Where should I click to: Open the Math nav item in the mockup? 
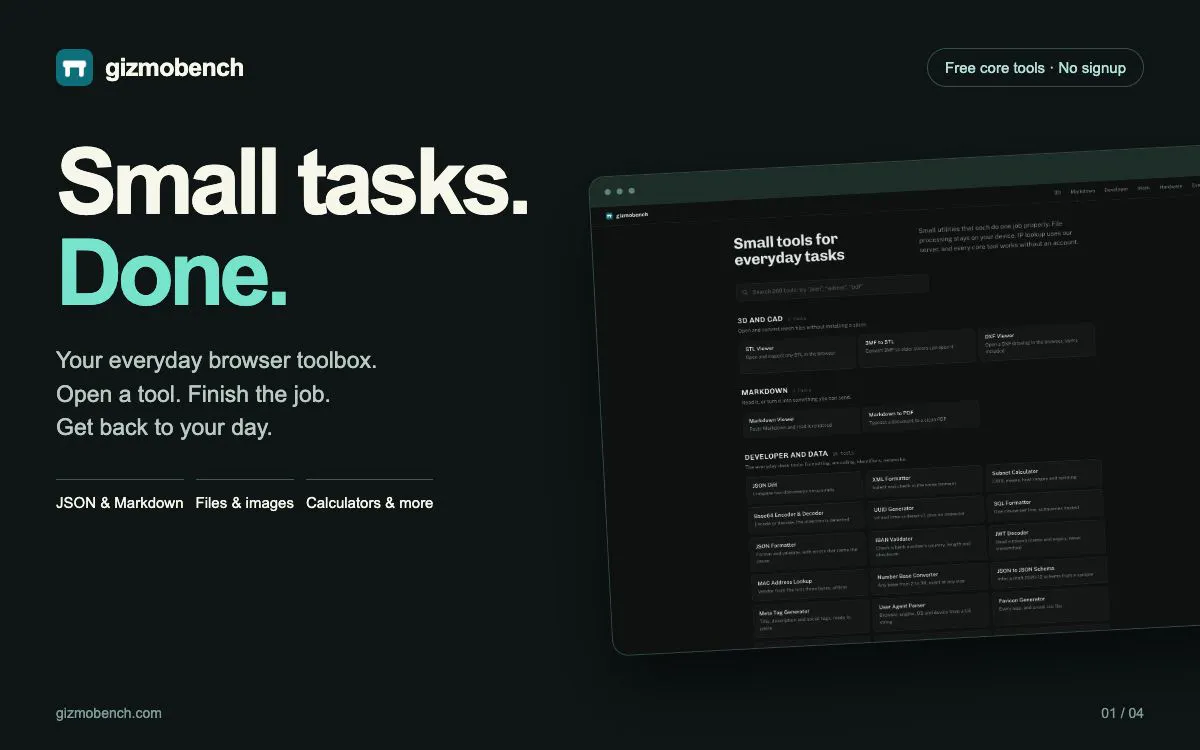(1144, 187)
